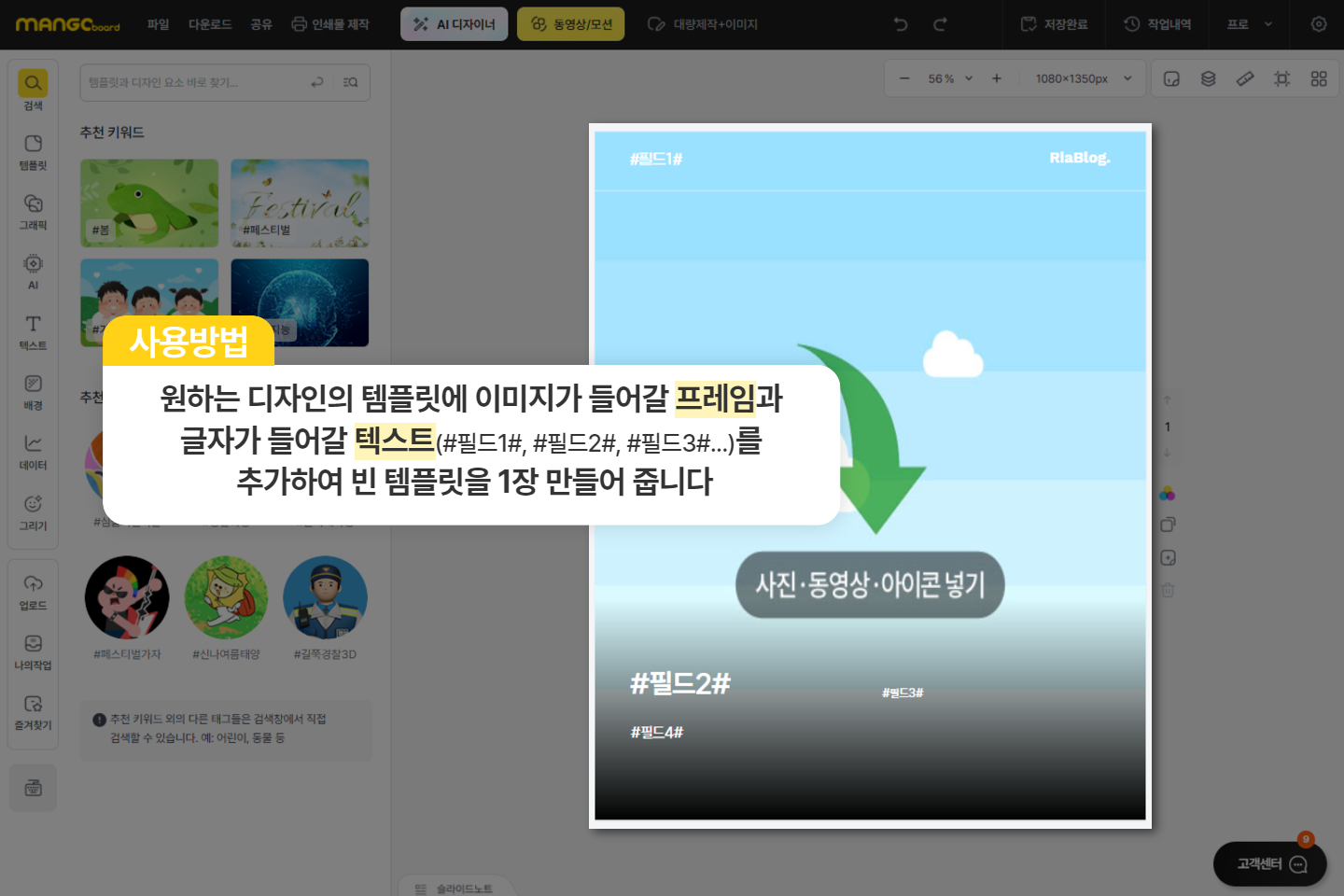Select the 그리기 drawing tool
Screen dimensions: 1344x896
coord(33,511)
